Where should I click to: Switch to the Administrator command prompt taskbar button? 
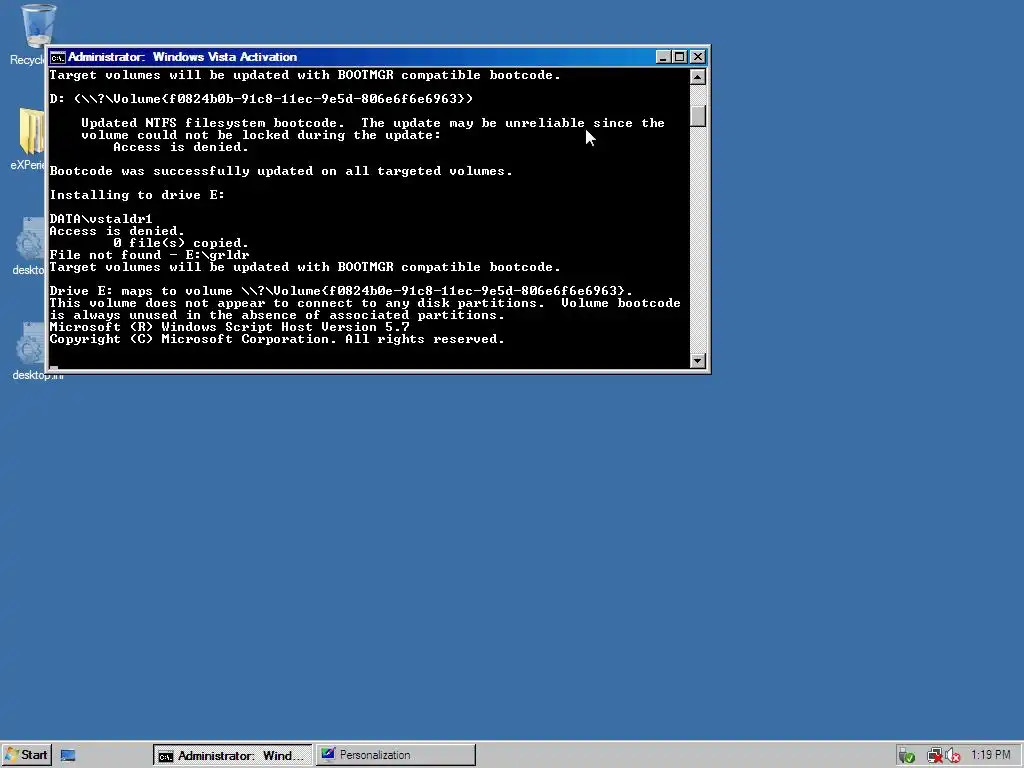click(232, 756)
